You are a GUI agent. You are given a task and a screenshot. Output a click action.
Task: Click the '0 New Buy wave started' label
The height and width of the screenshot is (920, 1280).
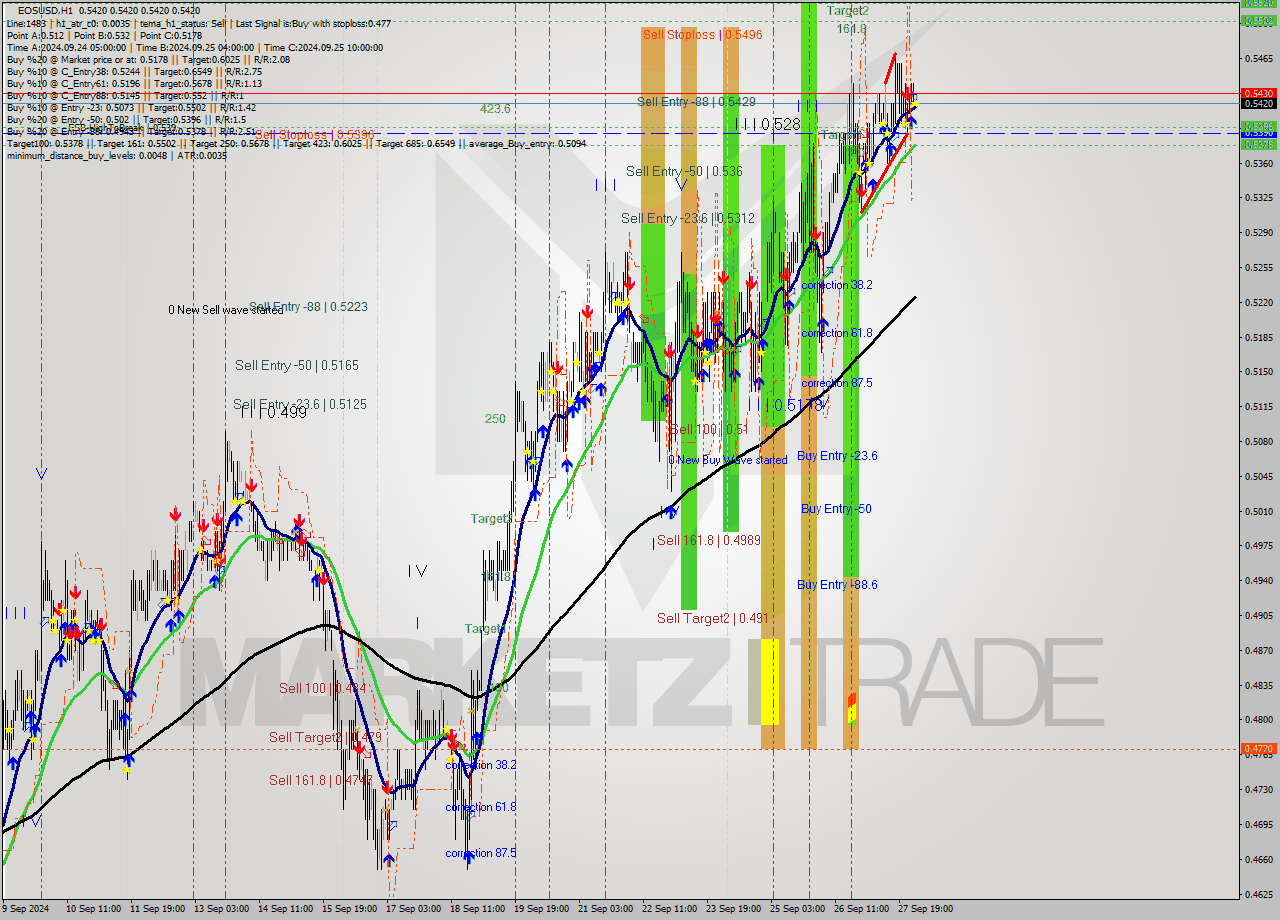point(727,460)
